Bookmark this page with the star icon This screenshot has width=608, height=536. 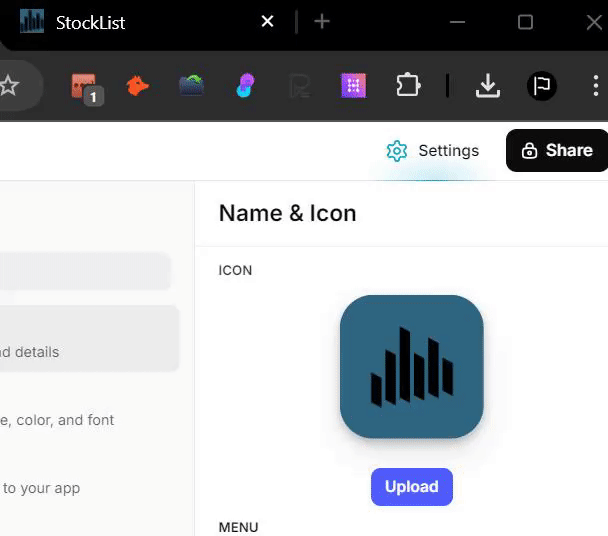9,85
